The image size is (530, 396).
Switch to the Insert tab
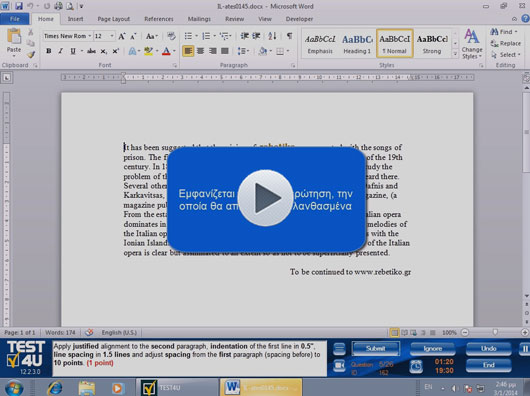pyautogui.click(x=75, y=19)
